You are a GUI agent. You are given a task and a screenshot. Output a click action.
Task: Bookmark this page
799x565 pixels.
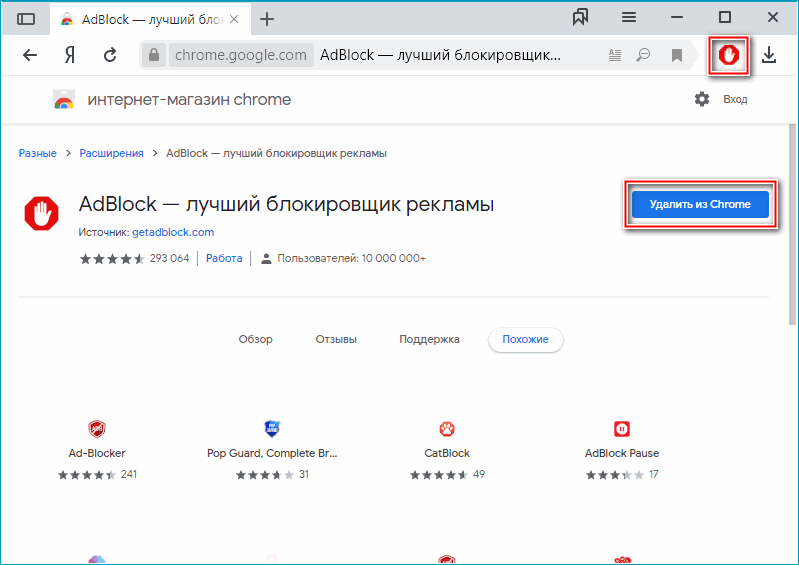(x=677, y=55)
